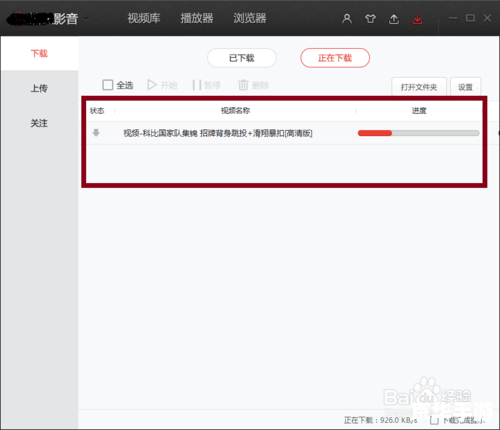Show the 已下载 list
Image resolution: width=500 pixels, height=430 pixels.
click(x=242, y=58)
